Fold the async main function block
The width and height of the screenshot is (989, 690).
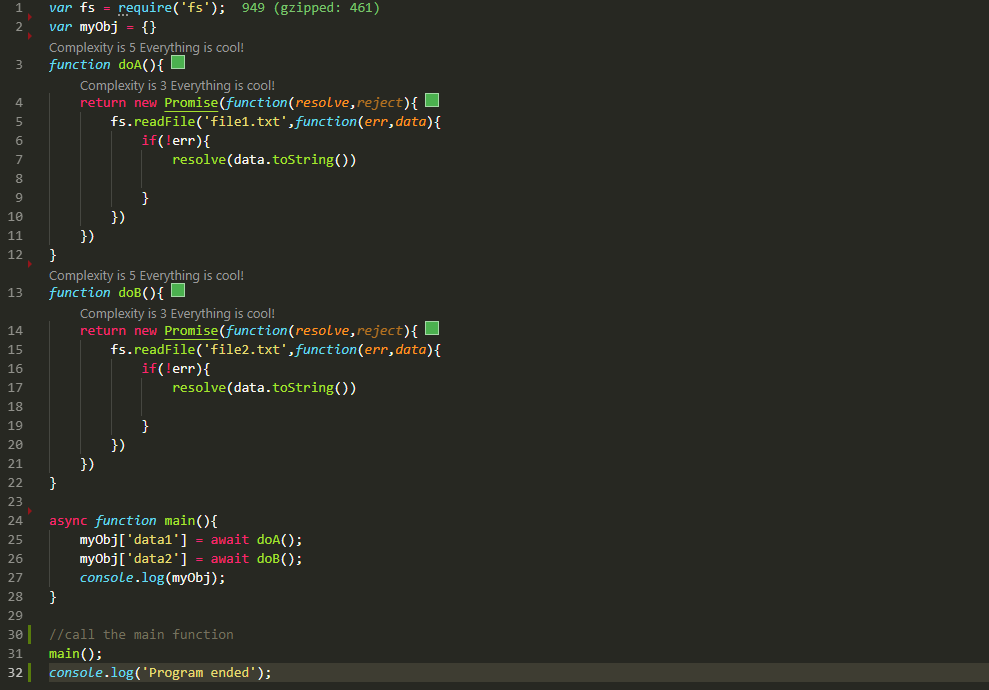[37, 520]
